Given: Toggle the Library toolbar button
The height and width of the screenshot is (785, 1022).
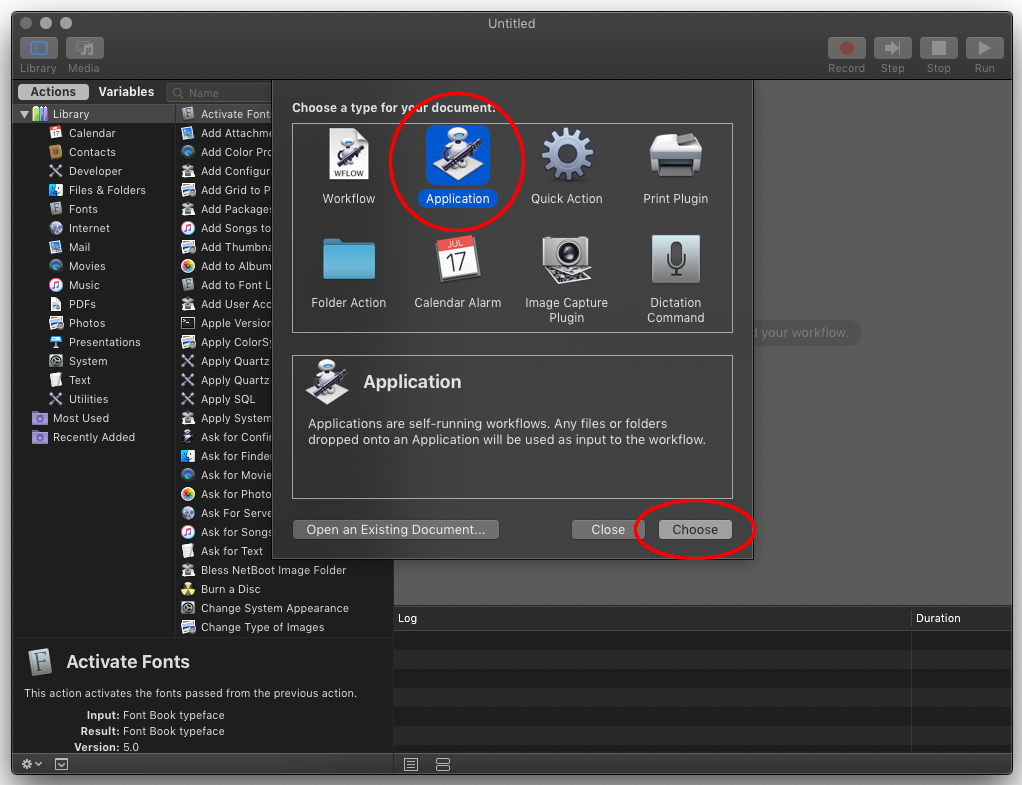Looking at the screenshot, I should [38, 48].
